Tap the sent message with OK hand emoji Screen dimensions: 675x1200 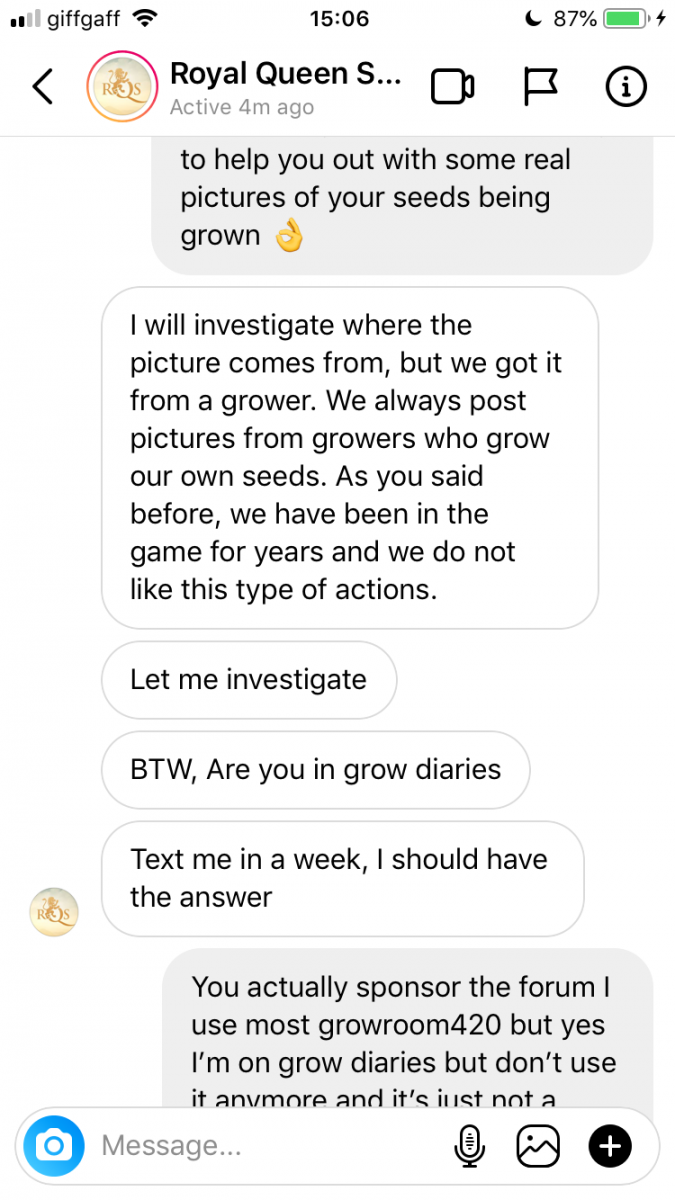tap(401, 198)
